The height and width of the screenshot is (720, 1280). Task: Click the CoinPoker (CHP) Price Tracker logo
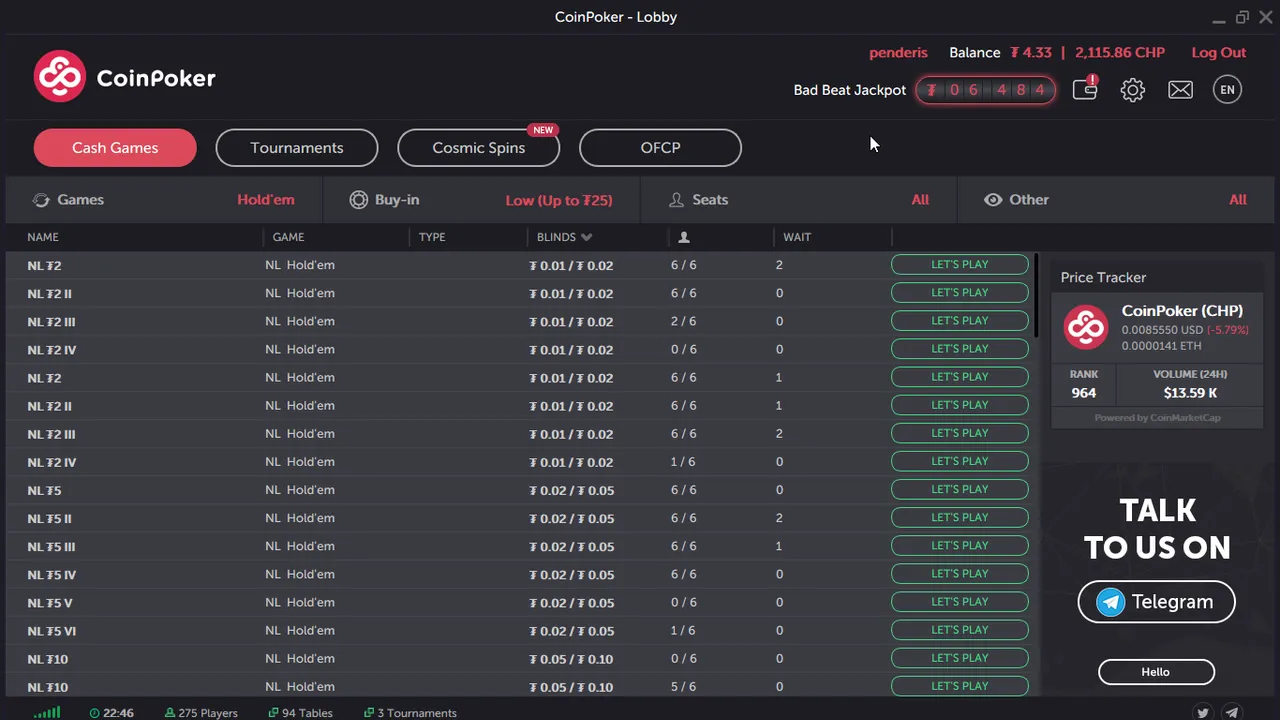pos(1086,327)
